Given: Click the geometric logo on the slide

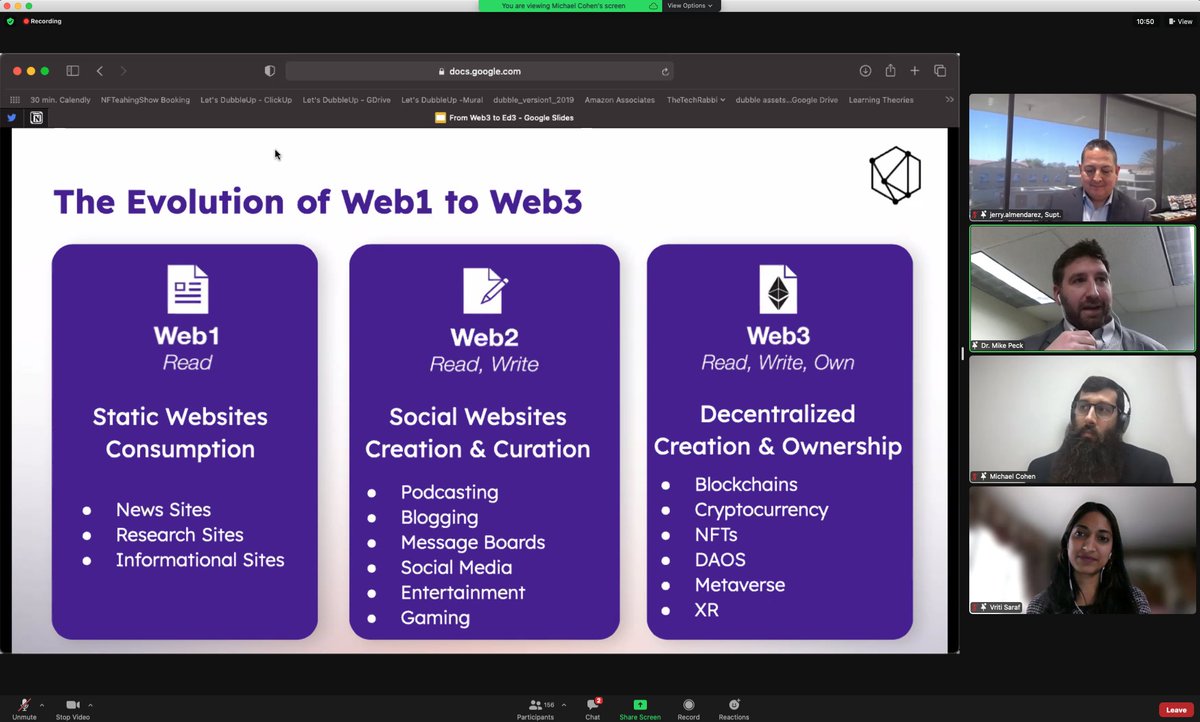Looking at the screenshot, I should click(x=895, y=175).
